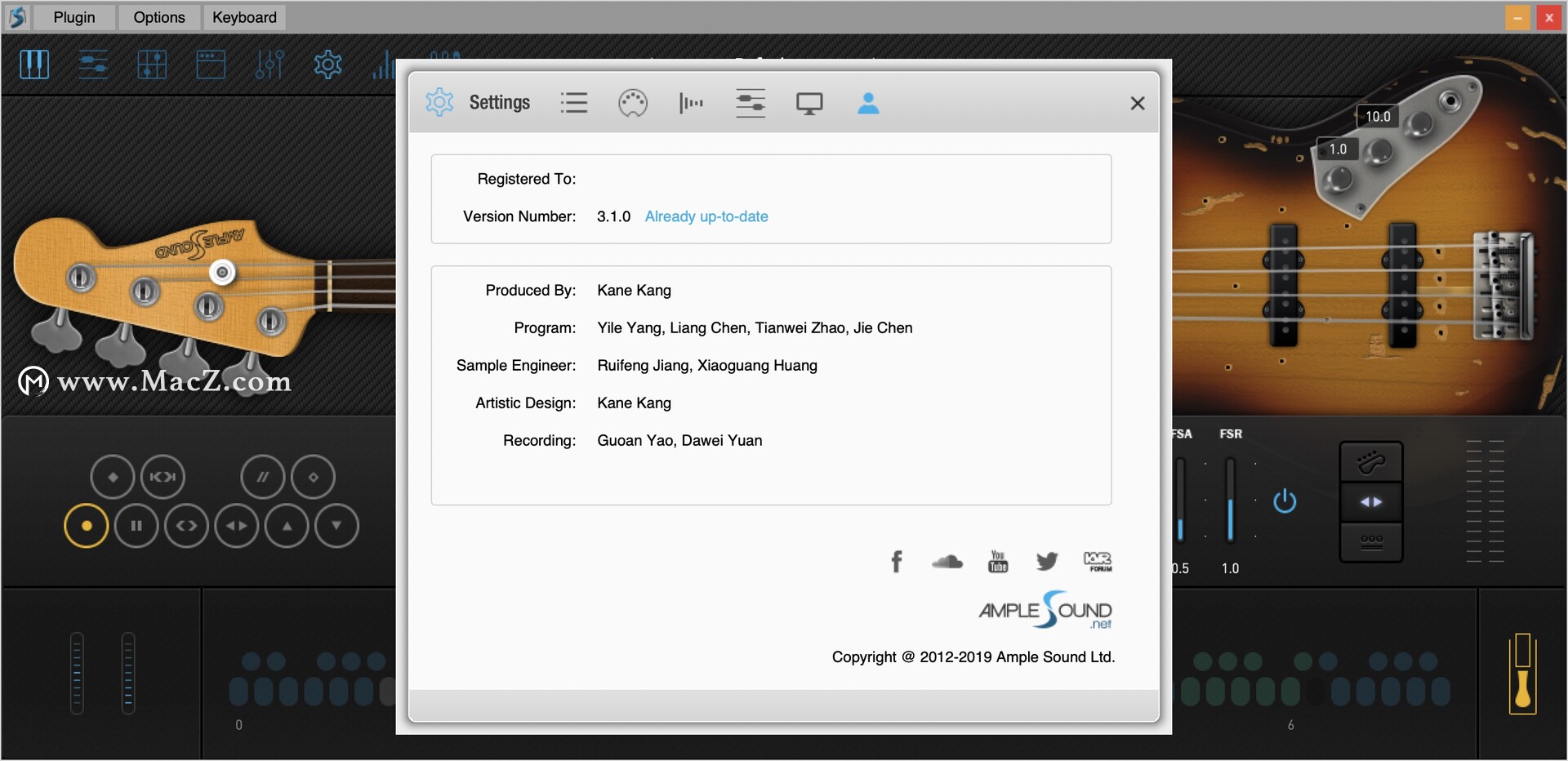1568x761 pixels.
Task: Open the window-shaped riffer panel icon
Action: click(211, 65)
